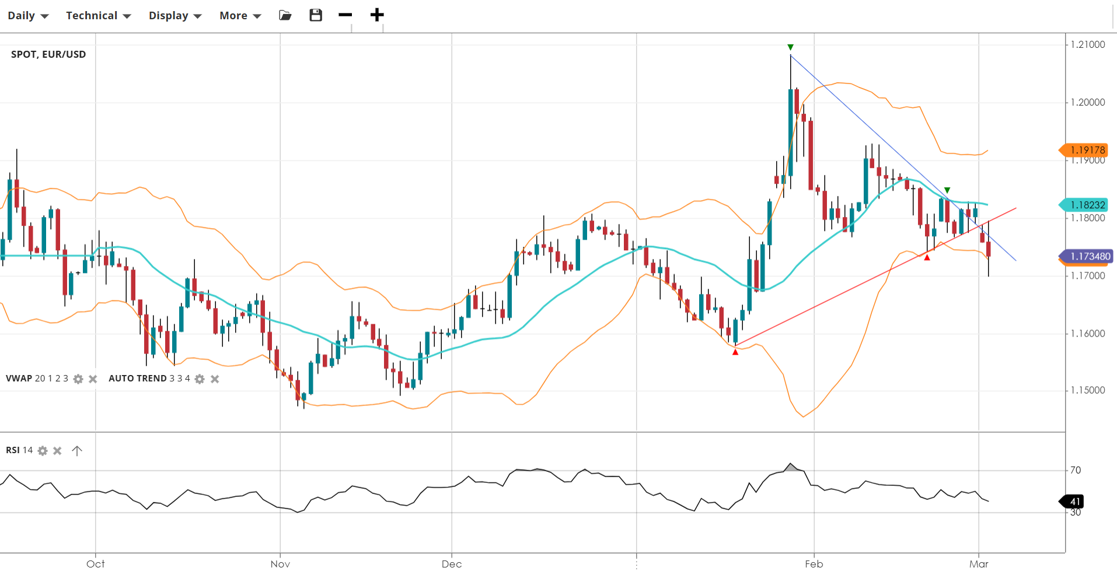
Task: Expand the Daily timeframe dropdown
Action: pyautogui.click(x=28, y=16)
